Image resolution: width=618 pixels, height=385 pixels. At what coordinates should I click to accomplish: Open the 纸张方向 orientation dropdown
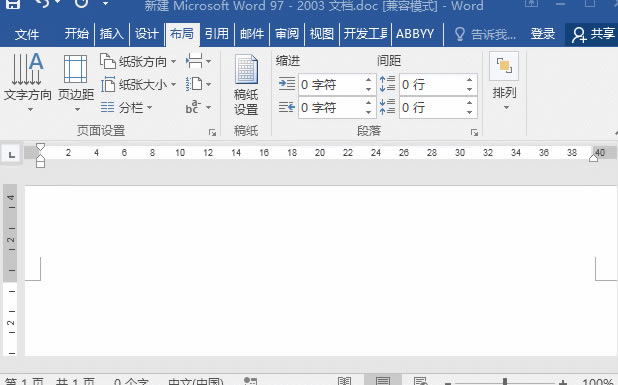pyautogui.click(x=138, y=61)
